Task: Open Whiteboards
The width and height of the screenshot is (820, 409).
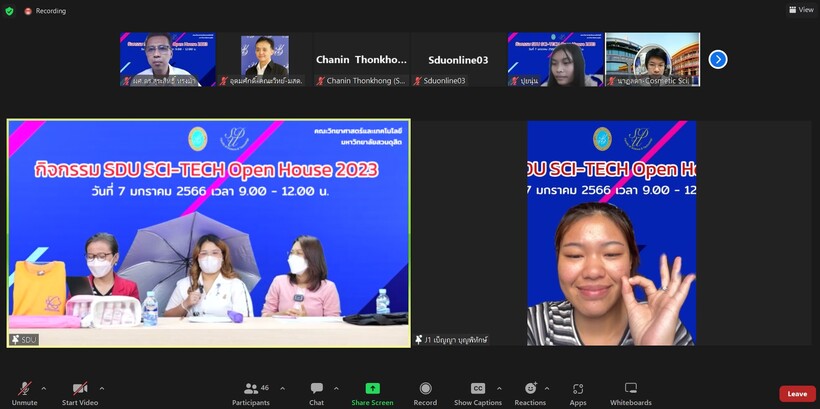Action: (x=631, y=393)
